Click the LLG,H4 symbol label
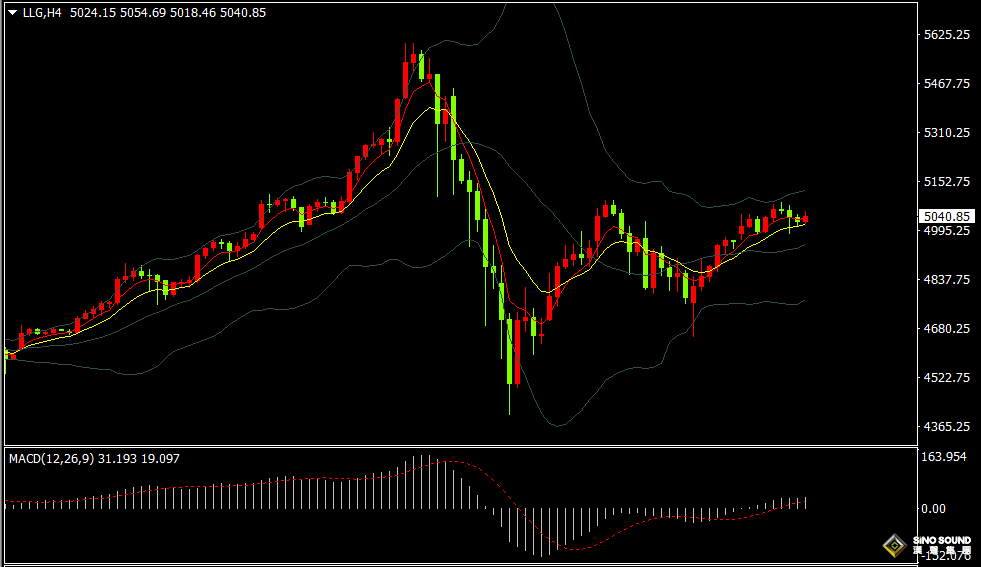Image resolution: width=981 pixels, height=567 pixels. [x=44, y=13]
